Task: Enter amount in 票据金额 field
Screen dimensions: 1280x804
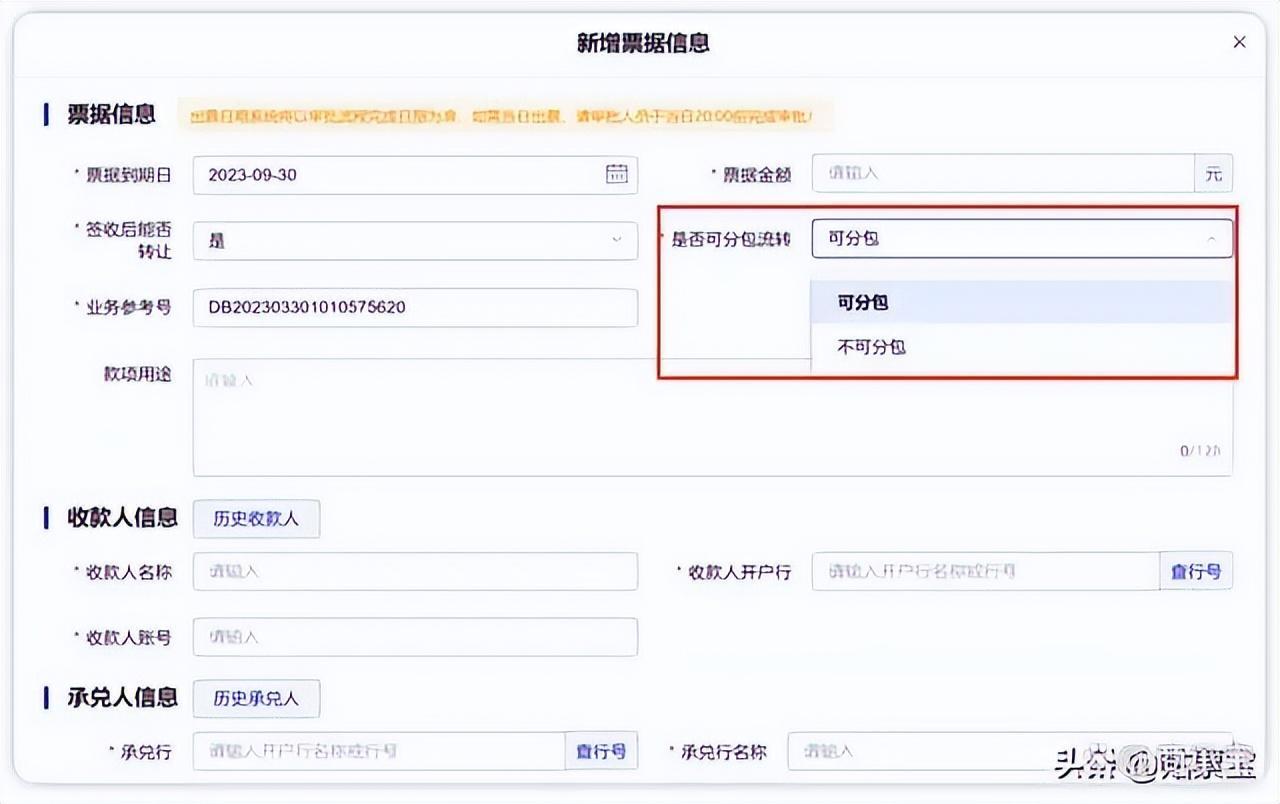Action: coord(1002,173)
